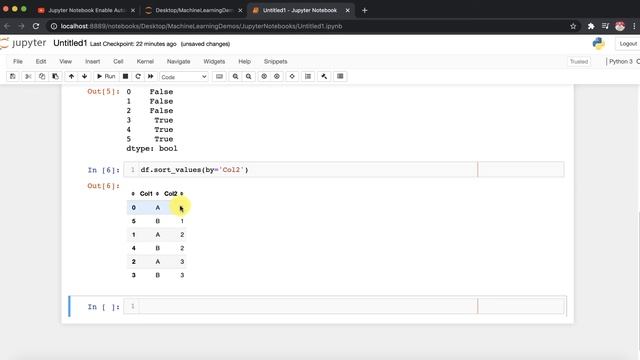Open the Insert menu
640x360 pixels.
pyautogui.click(x=92, y=62)
